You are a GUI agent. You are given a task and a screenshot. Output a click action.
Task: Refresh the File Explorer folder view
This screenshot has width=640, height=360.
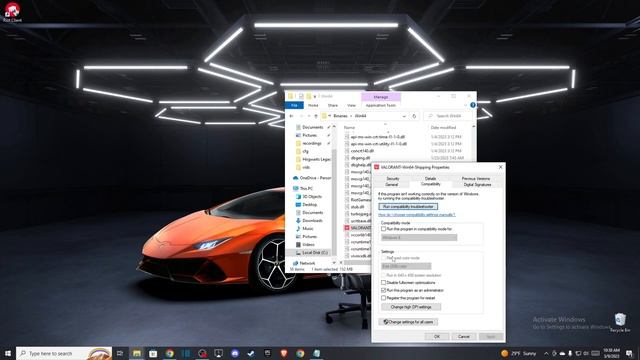point(414,116)
